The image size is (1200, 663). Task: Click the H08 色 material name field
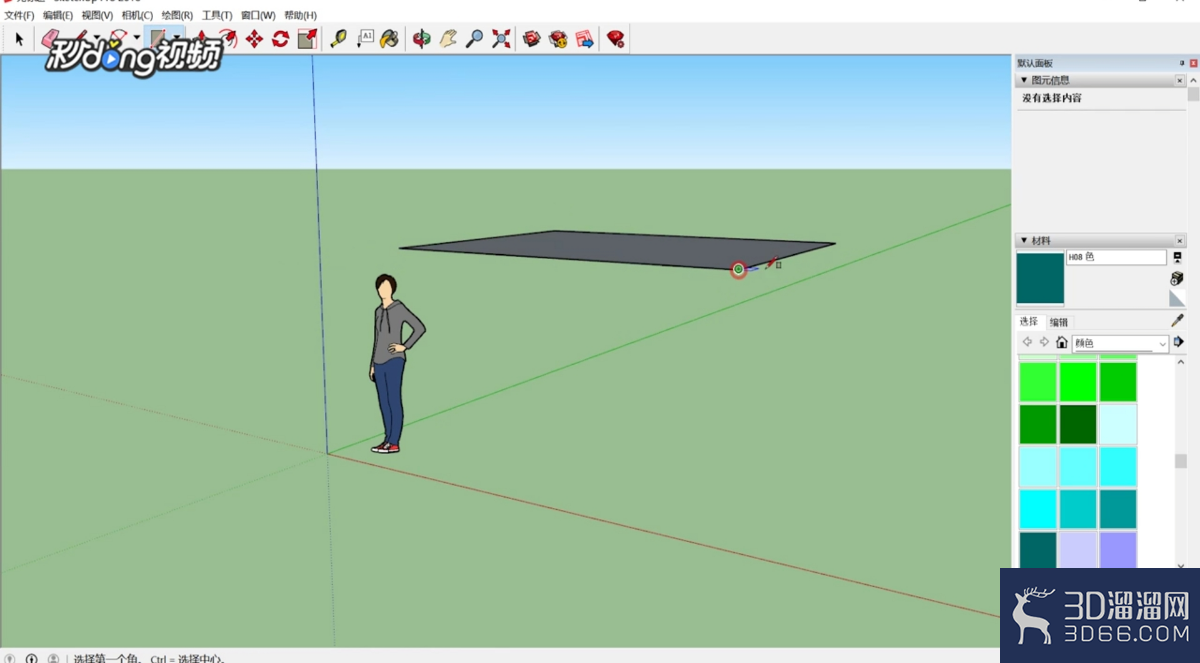(1116, 257)
